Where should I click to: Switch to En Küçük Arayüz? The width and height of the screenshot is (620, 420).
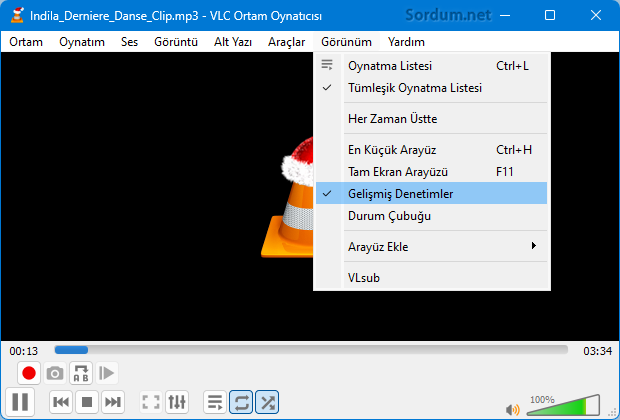431,150
